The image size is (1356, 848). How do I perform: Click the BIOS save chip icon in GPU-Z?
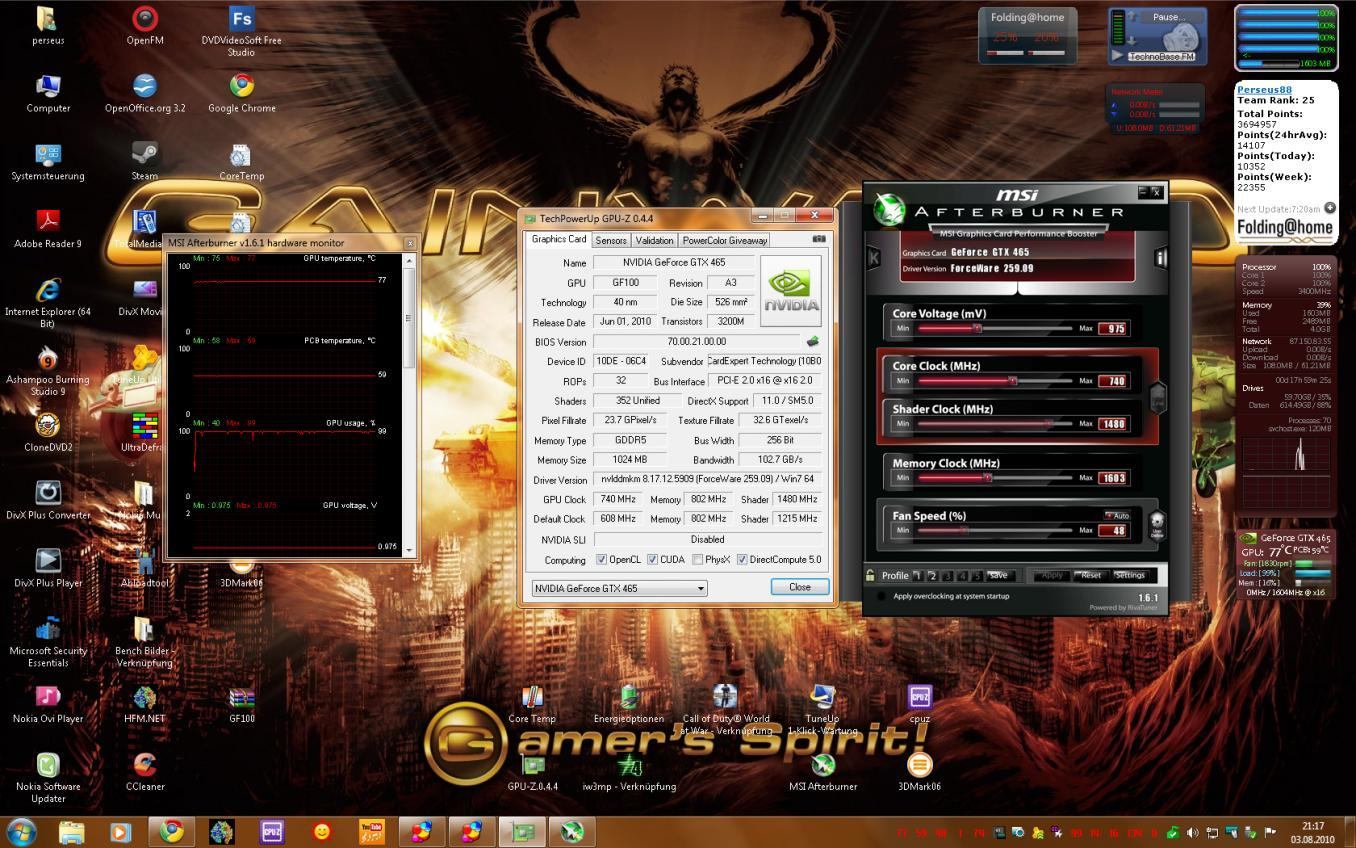tap(812, 342)
